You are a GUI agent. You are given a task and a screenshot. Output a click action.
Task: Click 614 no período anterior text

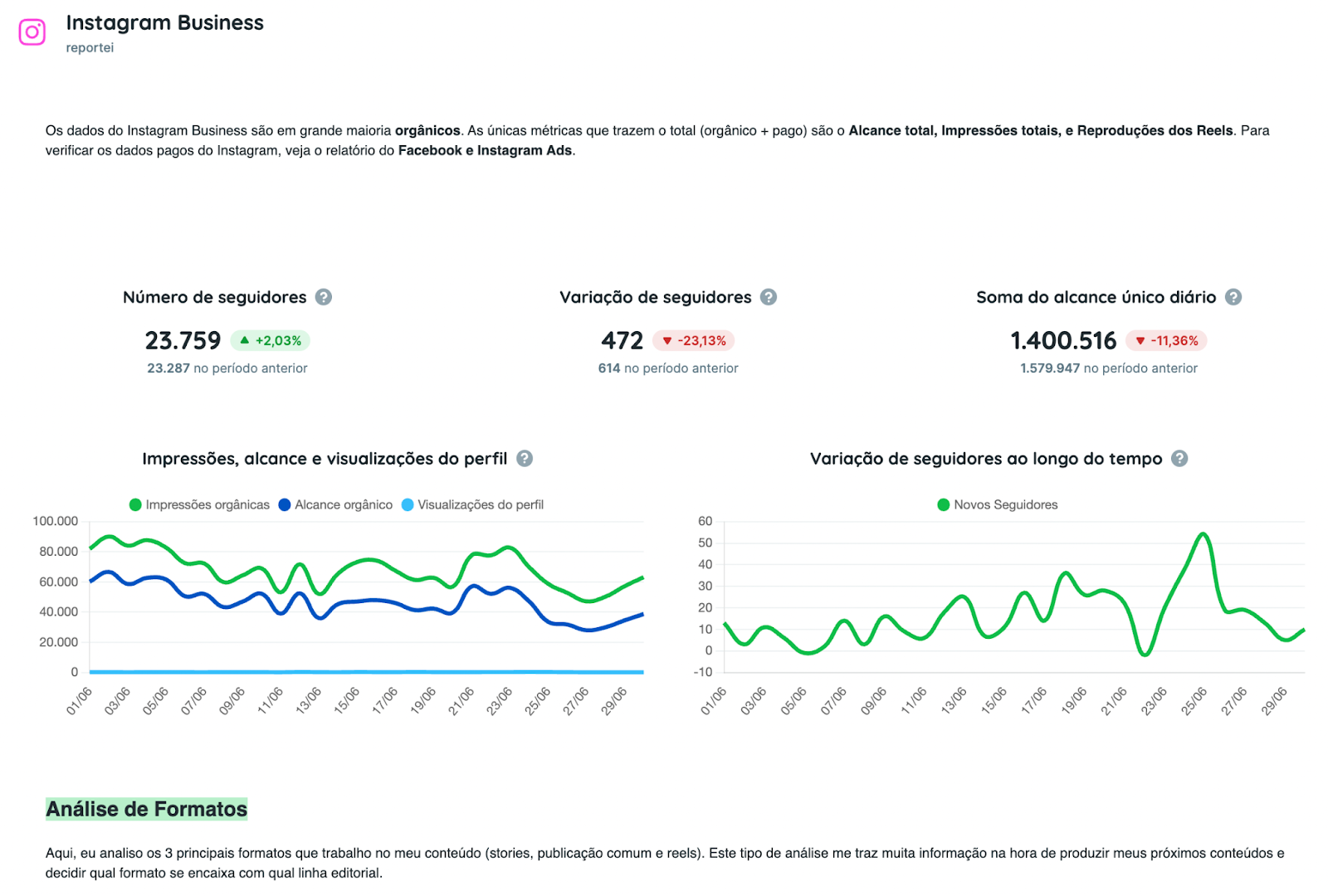(x=668, y=368)
